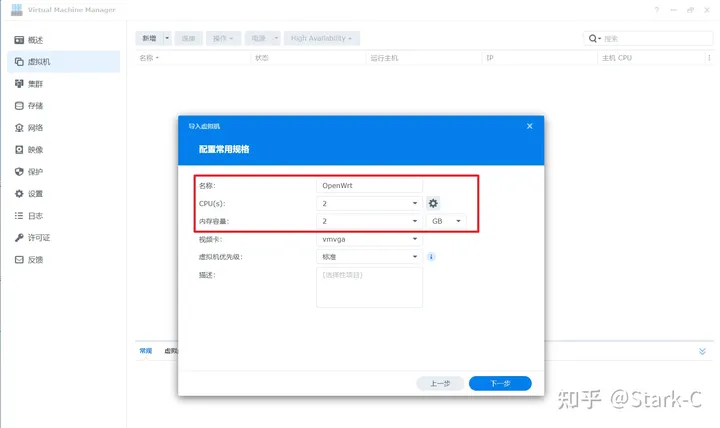Screen dimensions: 720x428
Task: Sort by 运行主机 column header
Action: pos(424,58)
